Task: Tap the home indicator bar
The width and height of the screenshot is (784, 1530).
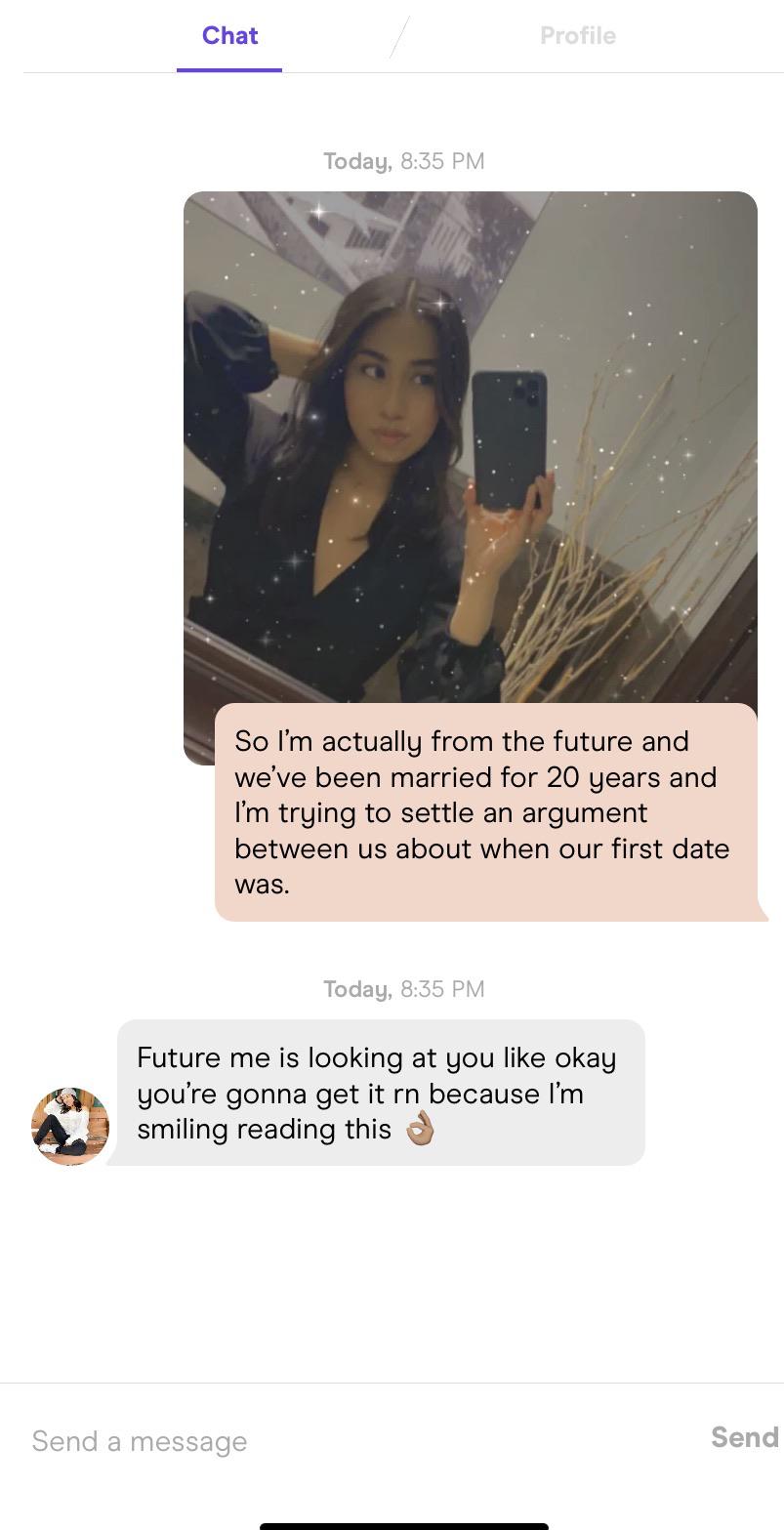Action: 404,1525
